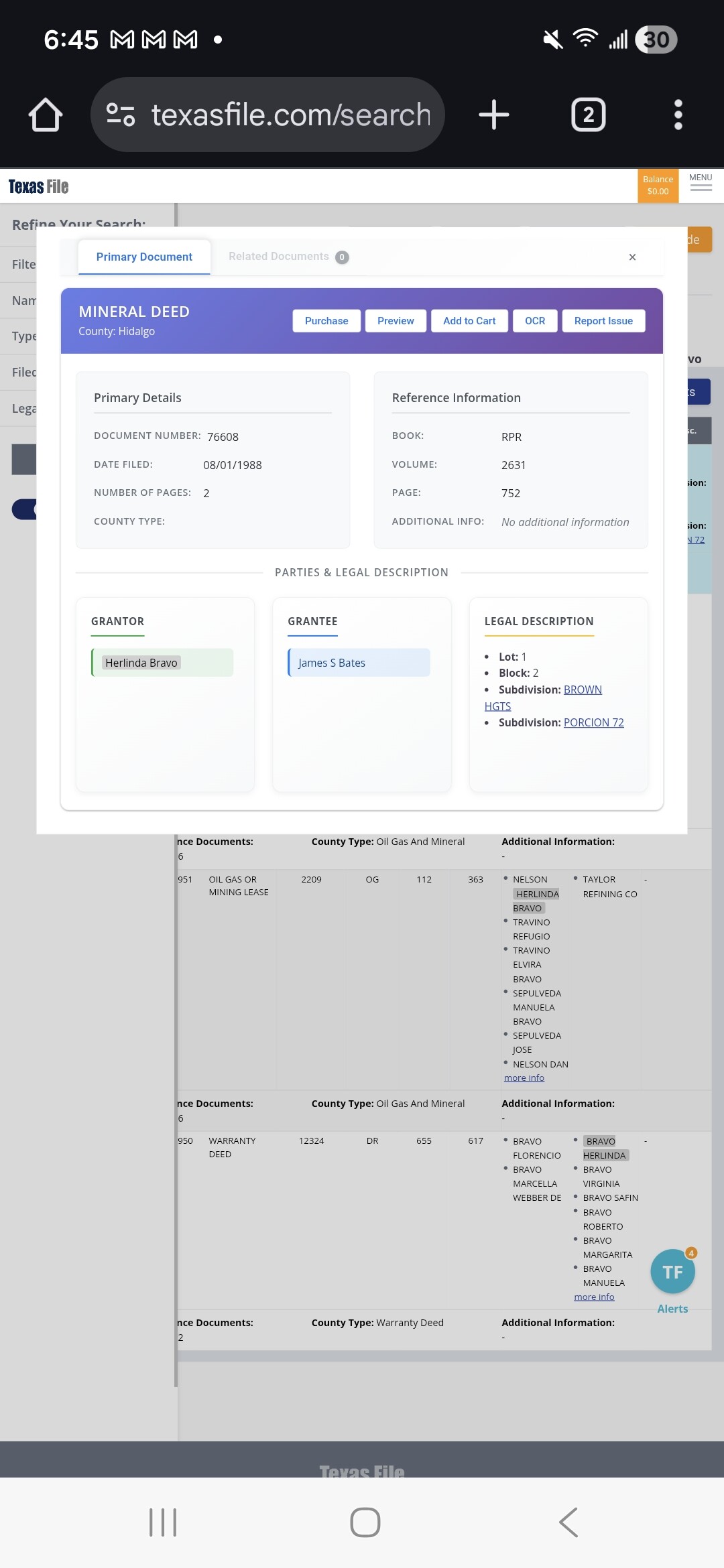Tap the Android back navigation button
Screen dimensions: 724x1568
point(568,1522)
